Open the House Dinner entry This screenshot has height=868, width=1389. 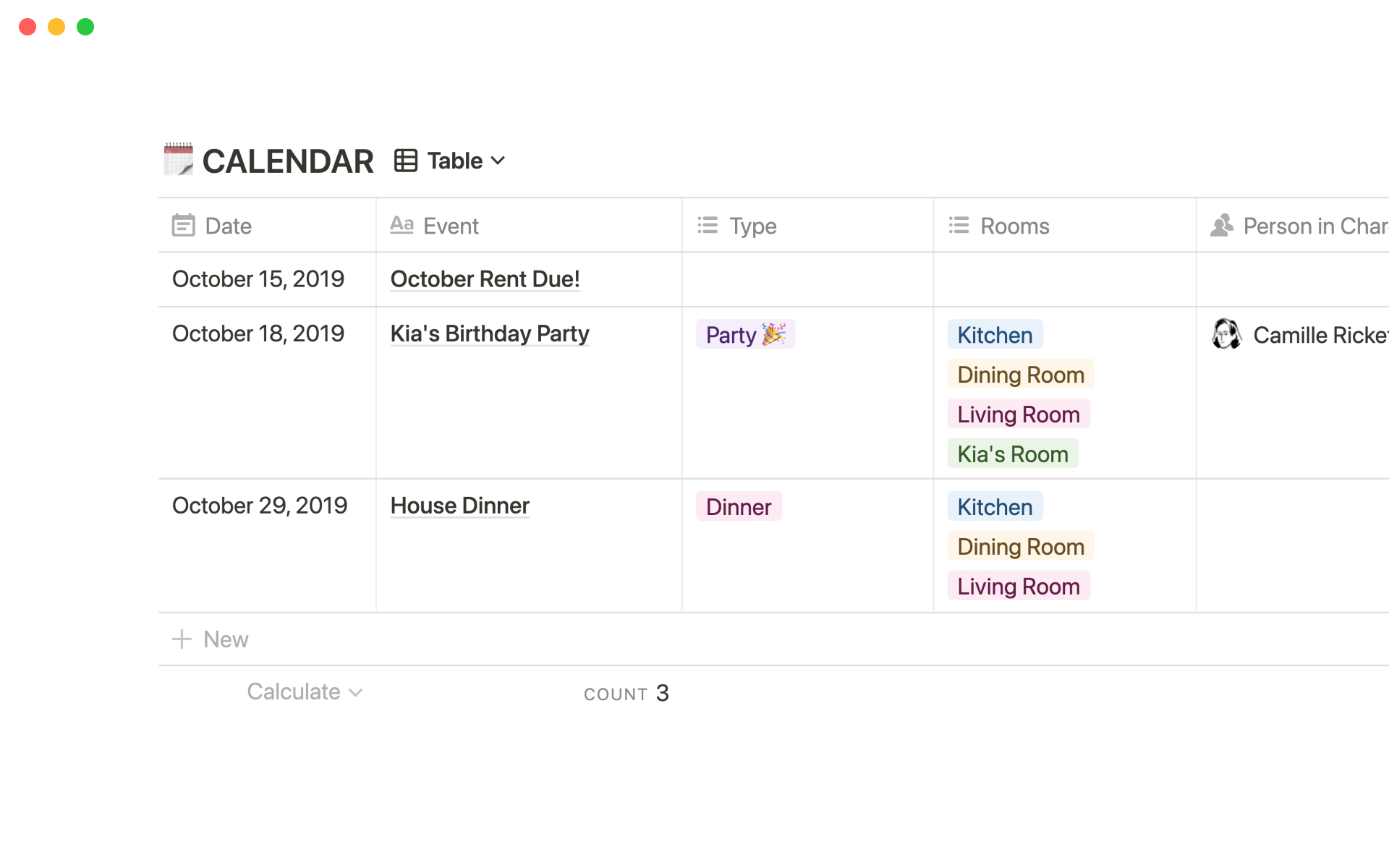pos(460,506)
